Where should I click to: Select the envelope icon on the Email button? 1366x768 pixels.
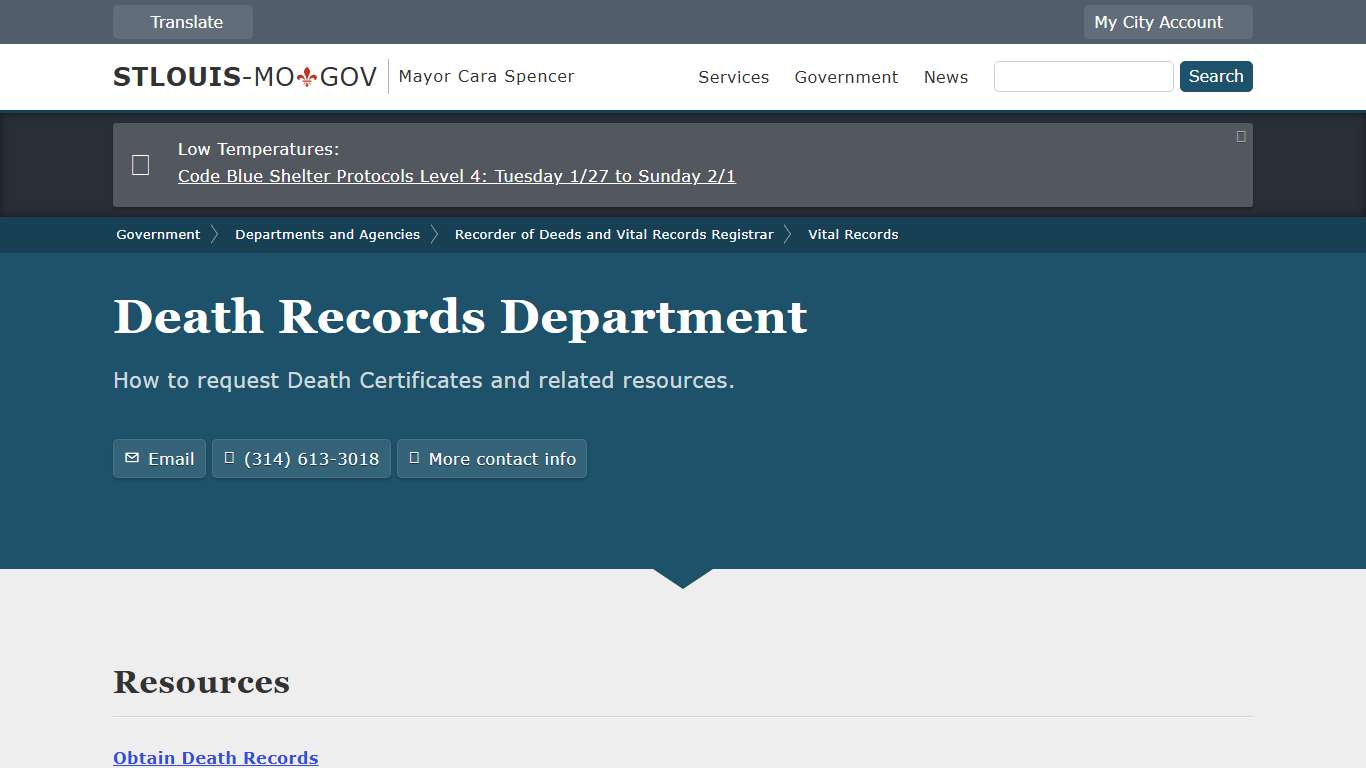tap(132, 458)
